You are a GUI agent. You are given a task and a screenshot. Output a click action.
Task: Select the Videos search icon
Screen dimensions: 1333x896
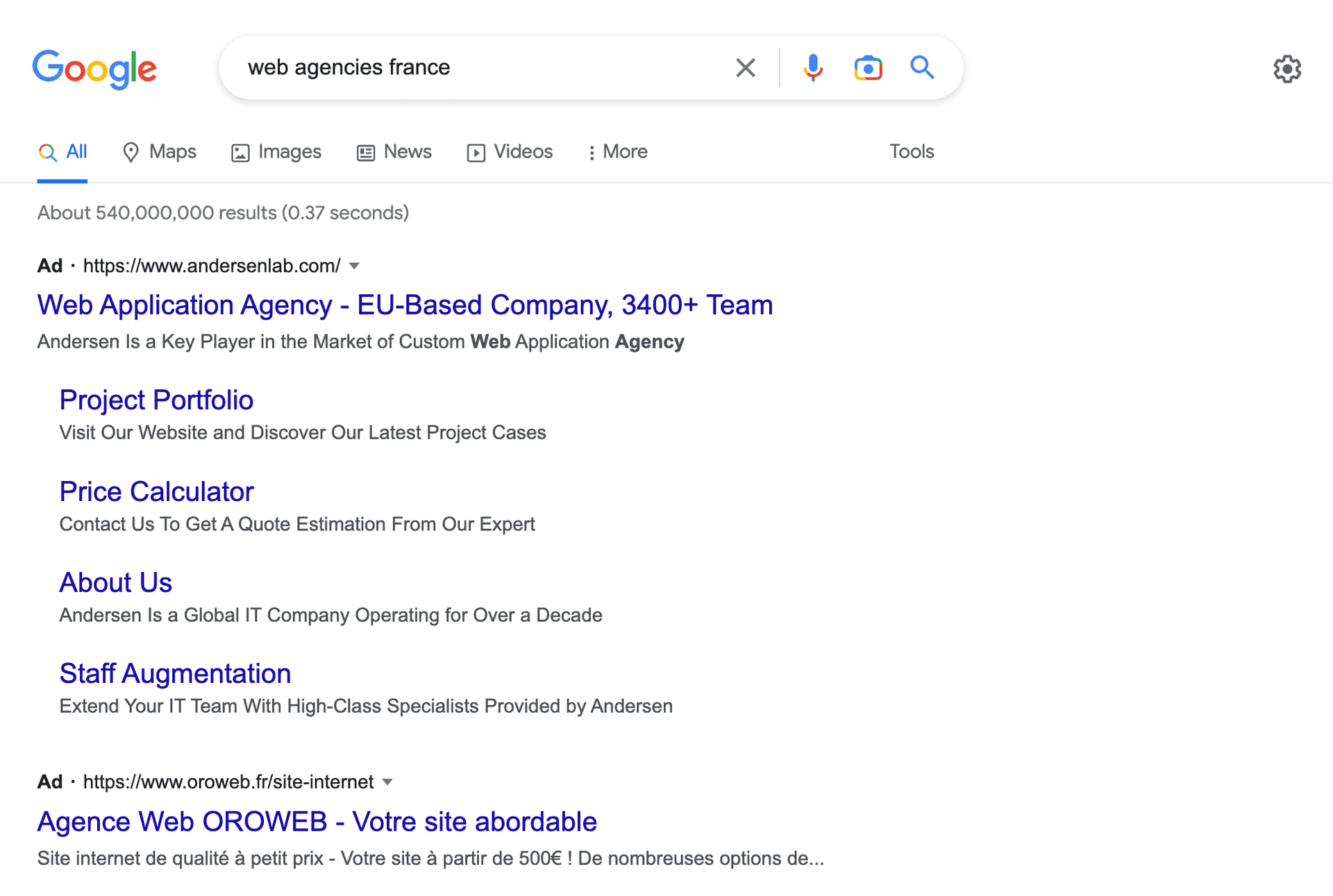tap(510, 152)
